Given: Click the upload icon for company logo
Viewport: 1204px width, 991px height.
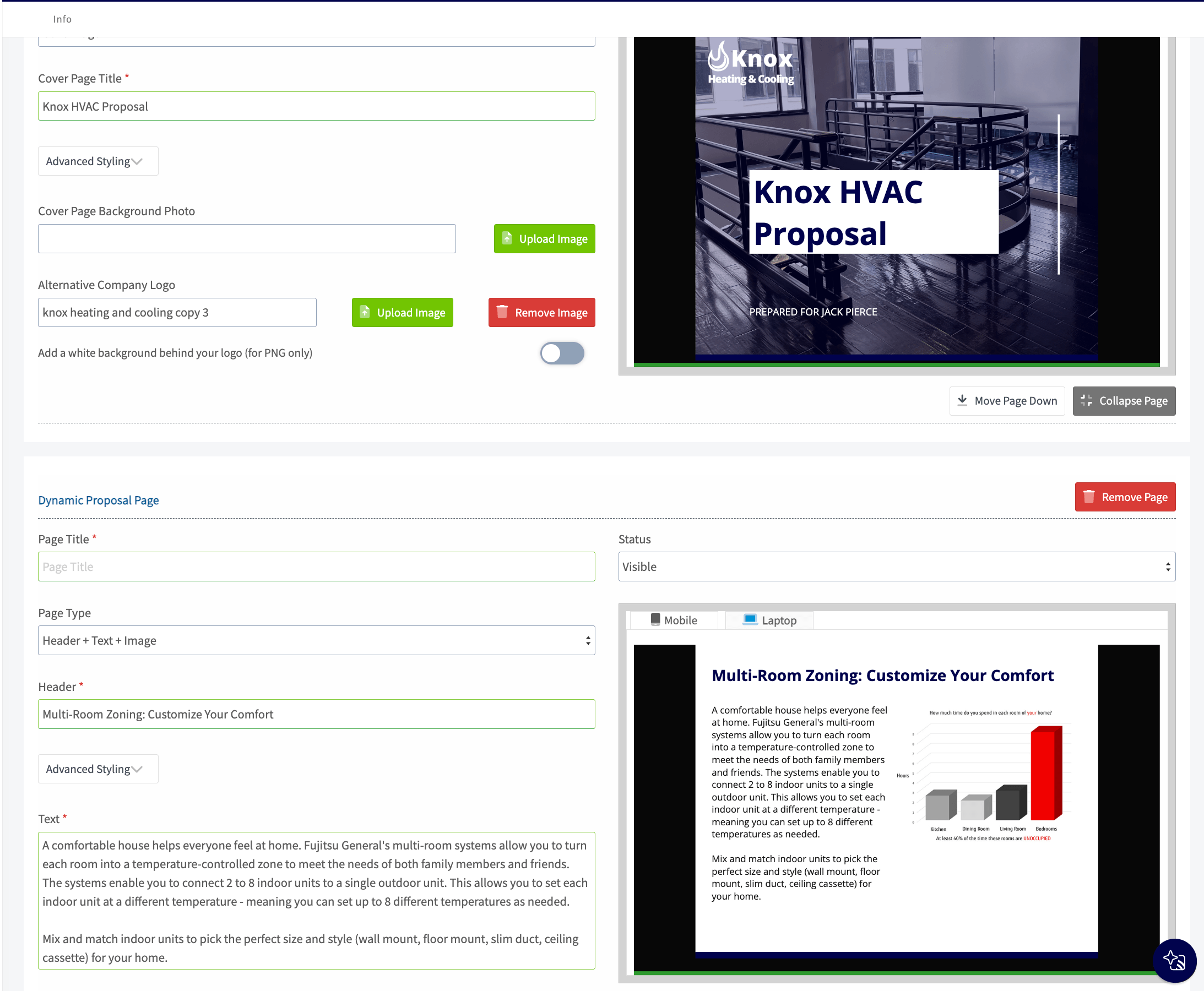Looking at the screenshot, I should click(x=365, y=312).
